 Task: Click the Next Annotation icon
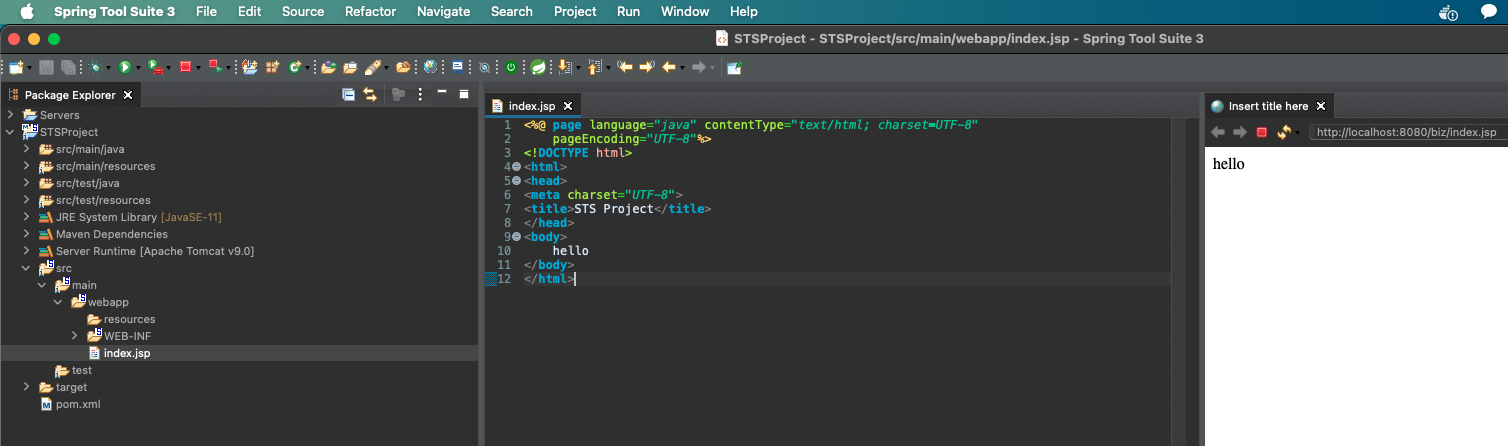(x=565, y=67)
